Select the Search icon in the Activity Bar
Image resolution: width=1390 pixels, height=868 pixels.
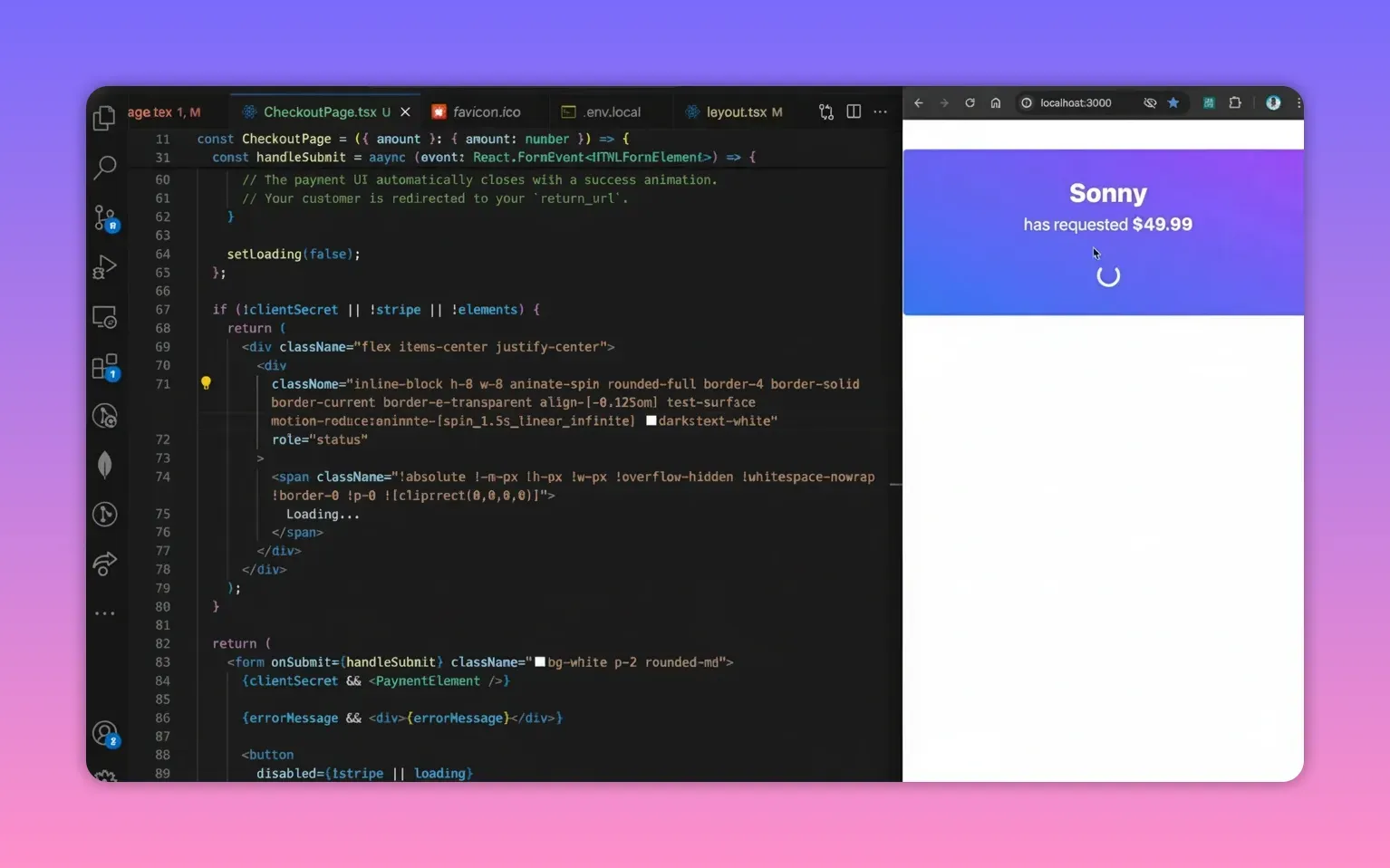pos(105,168)
